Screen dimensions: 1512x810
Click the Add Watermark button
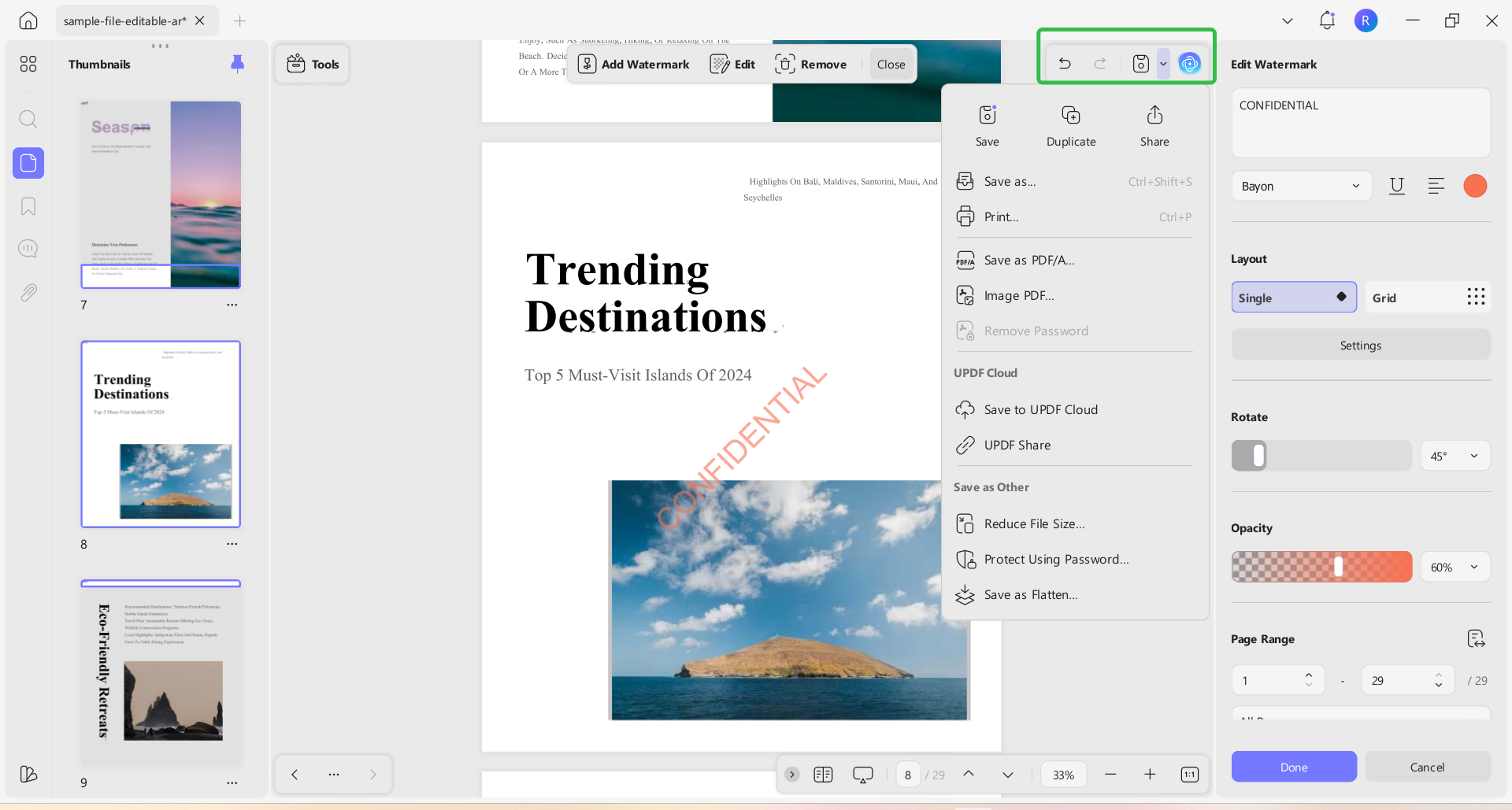click(634, 65)
